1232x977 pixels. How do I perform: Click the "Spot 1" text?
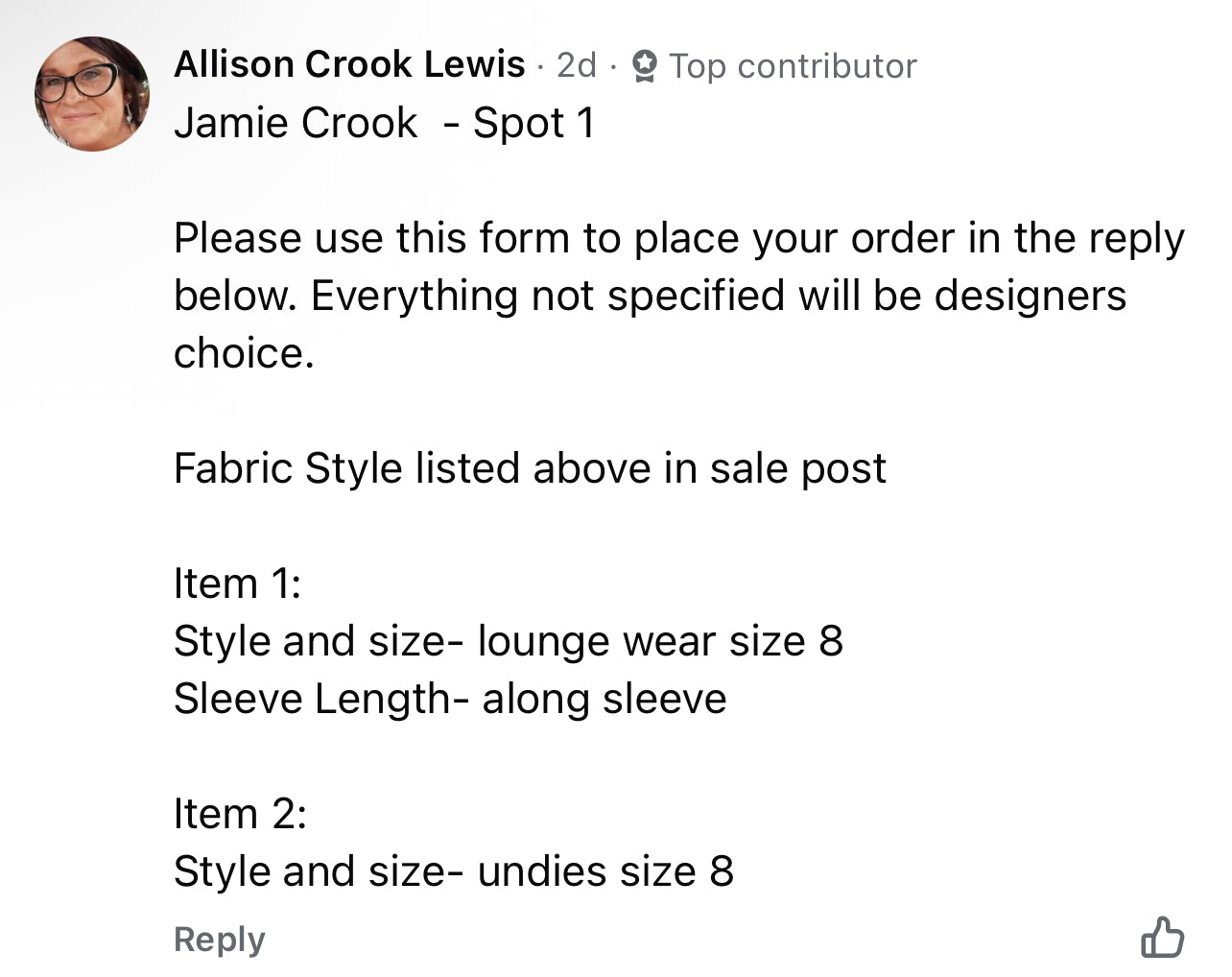click(533, 123)
